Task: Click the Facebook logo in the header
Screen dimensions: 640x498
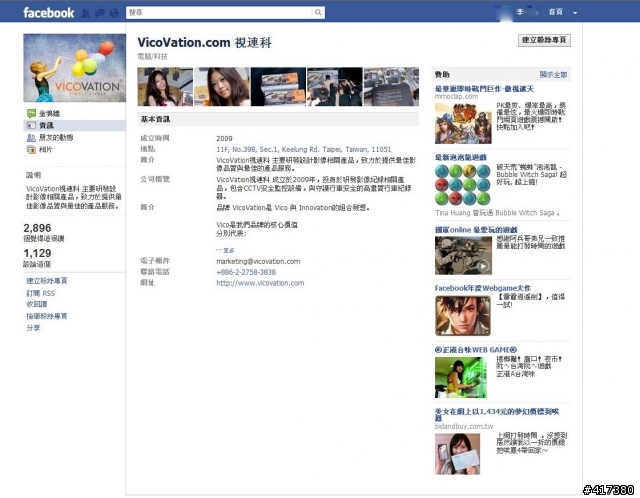Action: click(49, 13)
